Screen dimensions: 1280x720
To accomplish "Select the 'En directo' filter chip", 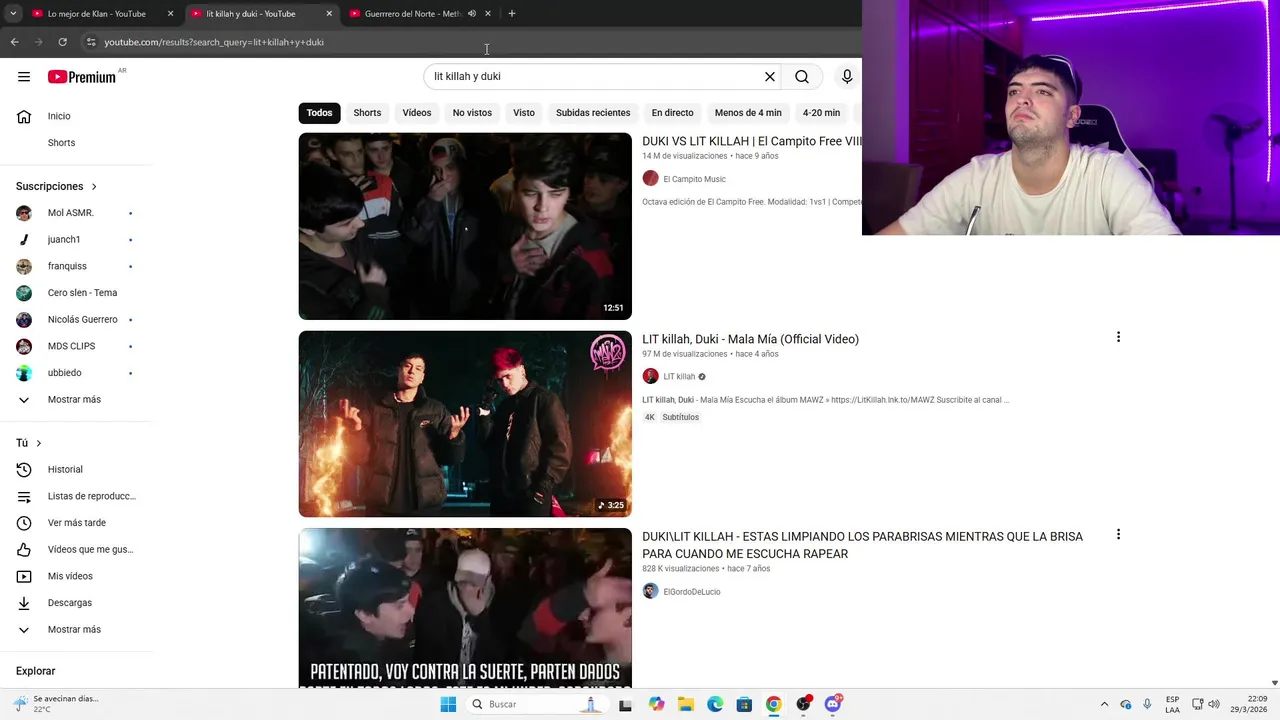I will (x=672, y=113).
